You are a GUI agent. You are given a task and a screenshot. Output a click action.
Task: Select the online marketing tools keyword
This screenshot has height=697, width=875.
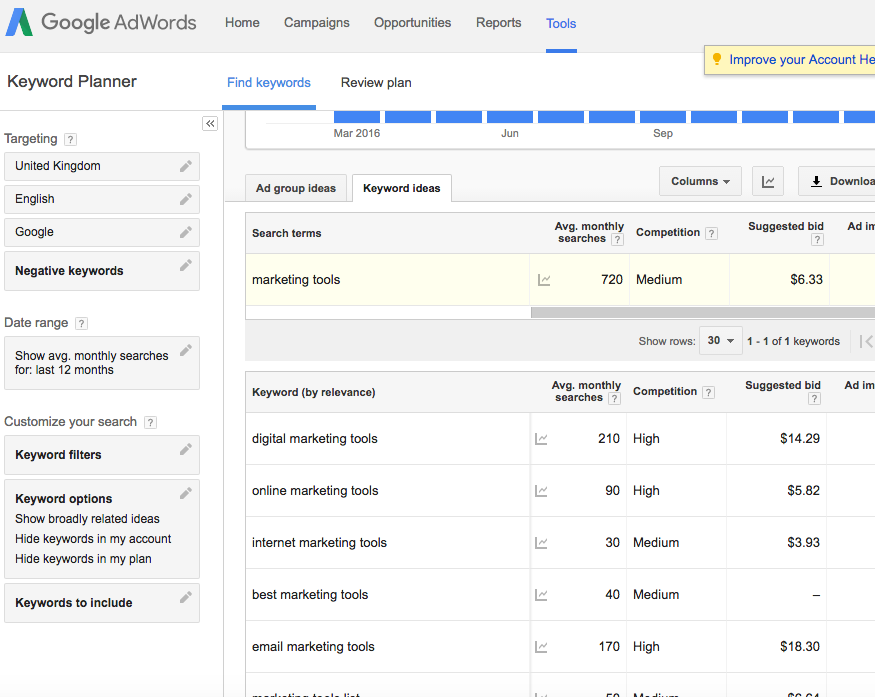315,491
